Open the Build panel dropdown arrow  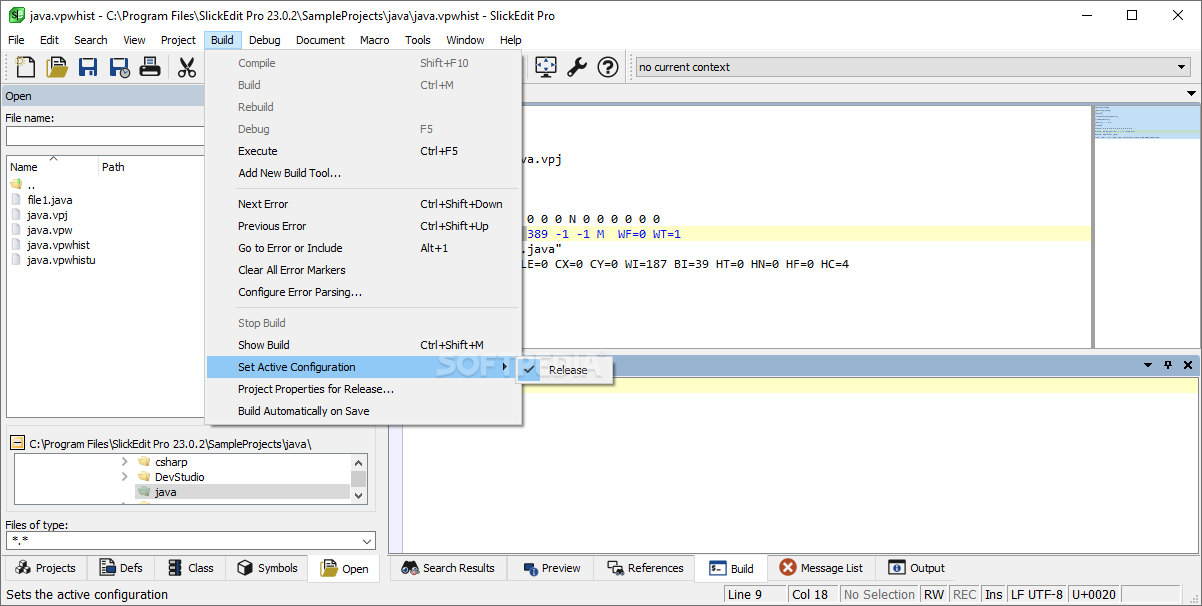[x=1148, y=365]
